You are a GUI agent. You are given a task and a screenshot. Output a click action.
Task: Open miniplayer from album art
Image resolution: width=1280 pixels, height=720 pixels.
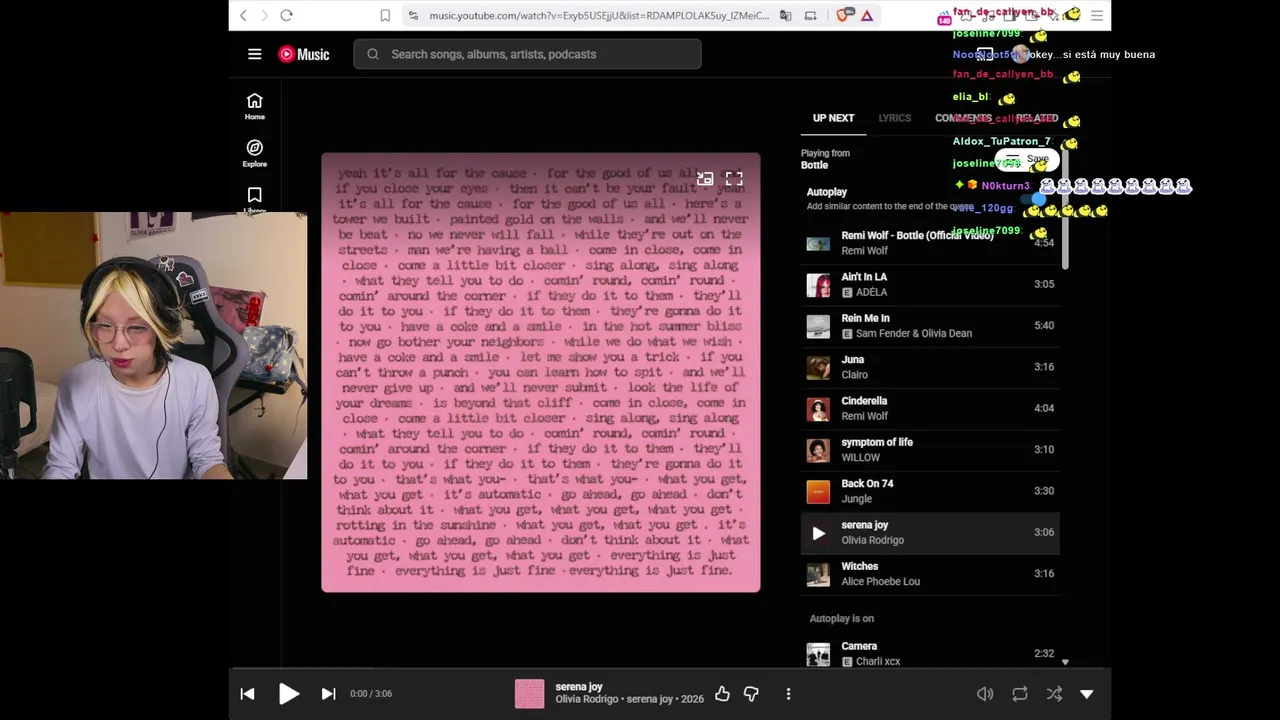pyautogui.click(x=705, y=179)
